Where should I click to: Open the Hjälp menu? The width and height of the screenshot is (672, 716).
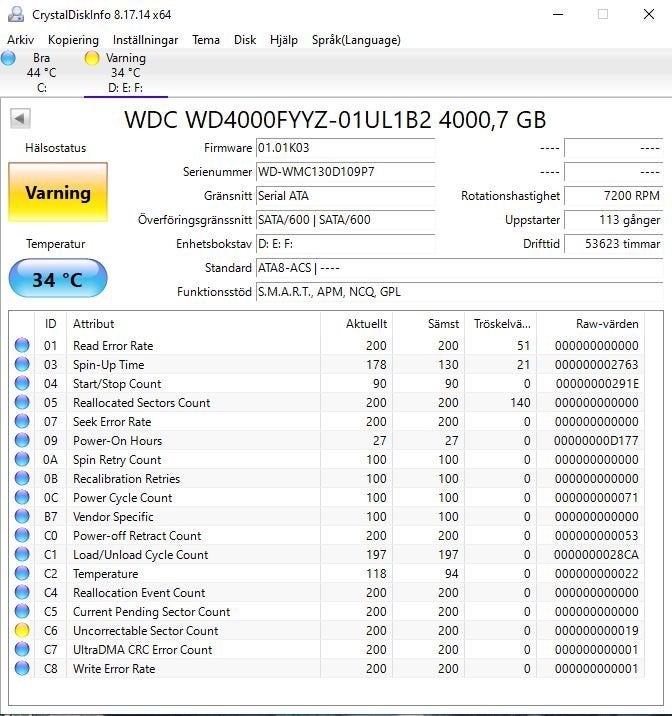point(284,40)
